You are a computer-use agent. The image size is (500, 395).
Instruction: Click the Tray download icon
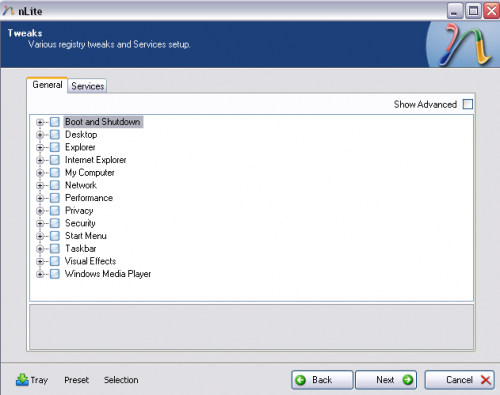point(22,380)
